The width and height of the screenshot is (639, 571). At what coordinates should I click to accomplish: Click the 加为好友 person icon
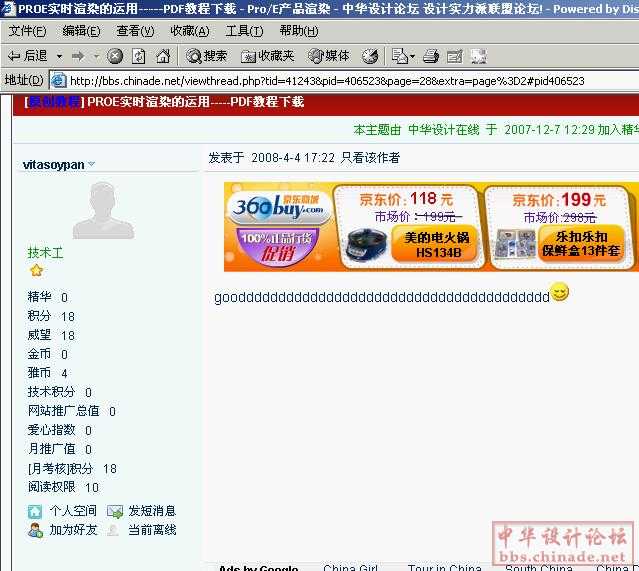(x=35, y=530)
